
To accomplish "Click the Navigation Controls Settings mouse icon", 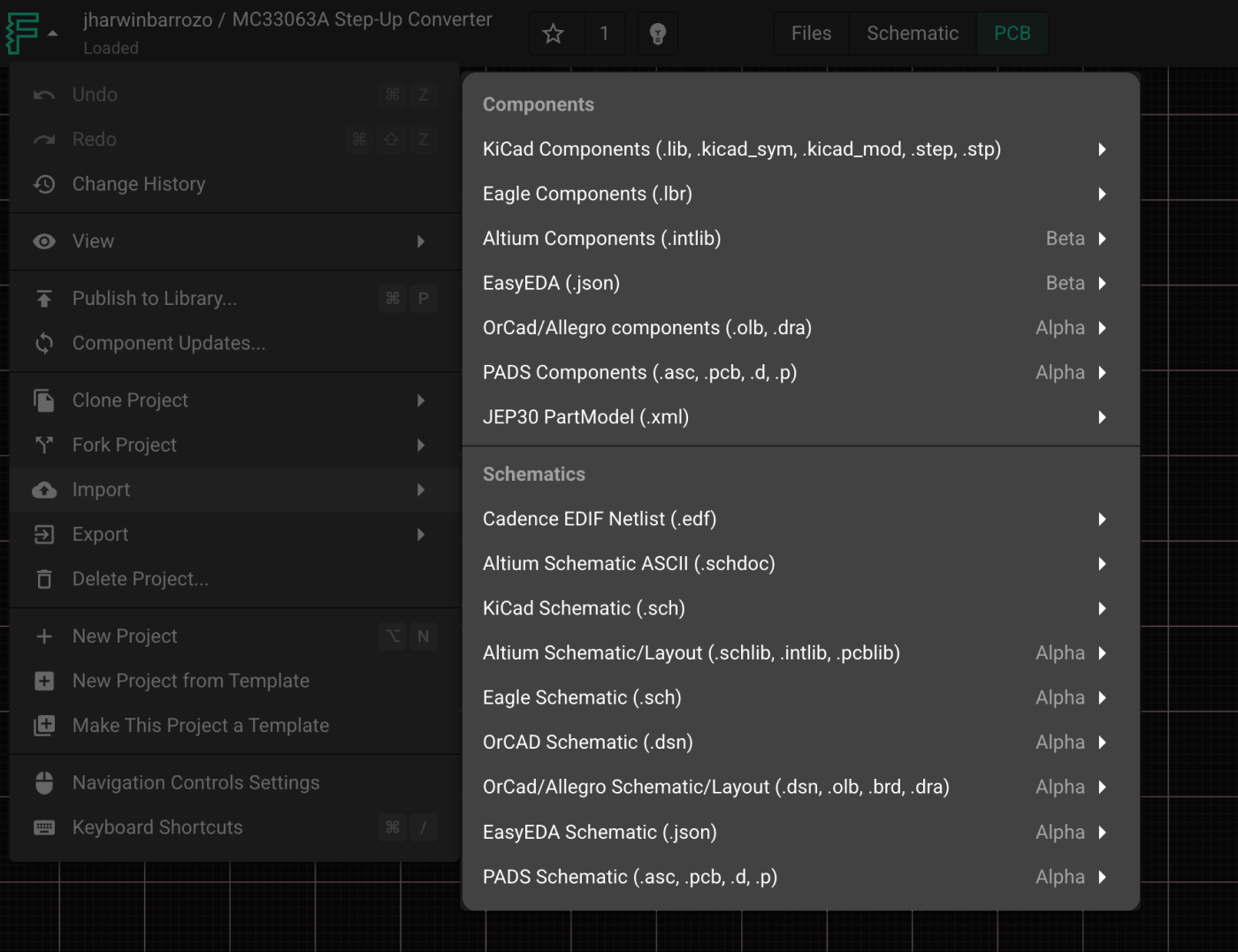I will [x=44, y=782].
